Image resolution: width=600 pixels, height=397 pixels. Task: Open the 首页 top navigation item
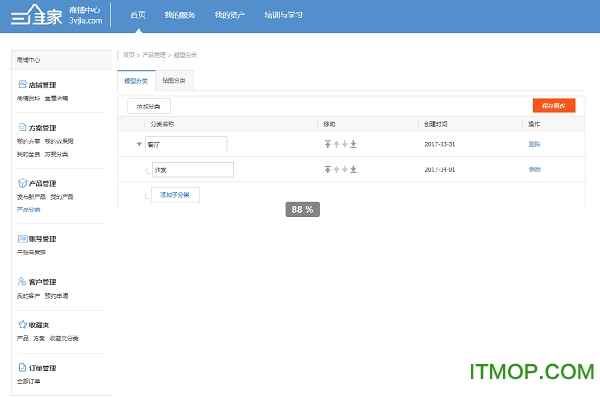[x=138, y=15]
